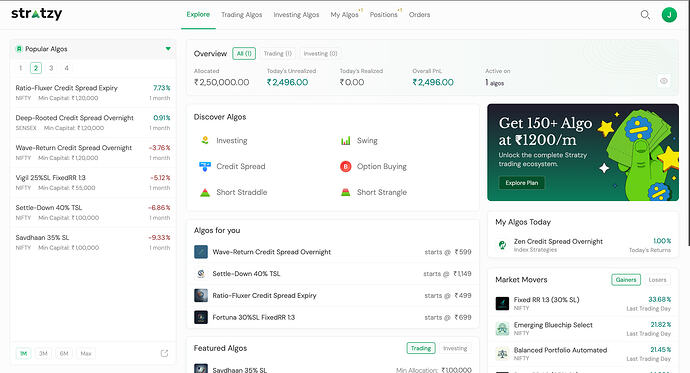Image resolution: width=690 pixels, height=373 pixels.
Task: Click the Overall PnL ₹2,496.00 value
Action: click(433, 82)
